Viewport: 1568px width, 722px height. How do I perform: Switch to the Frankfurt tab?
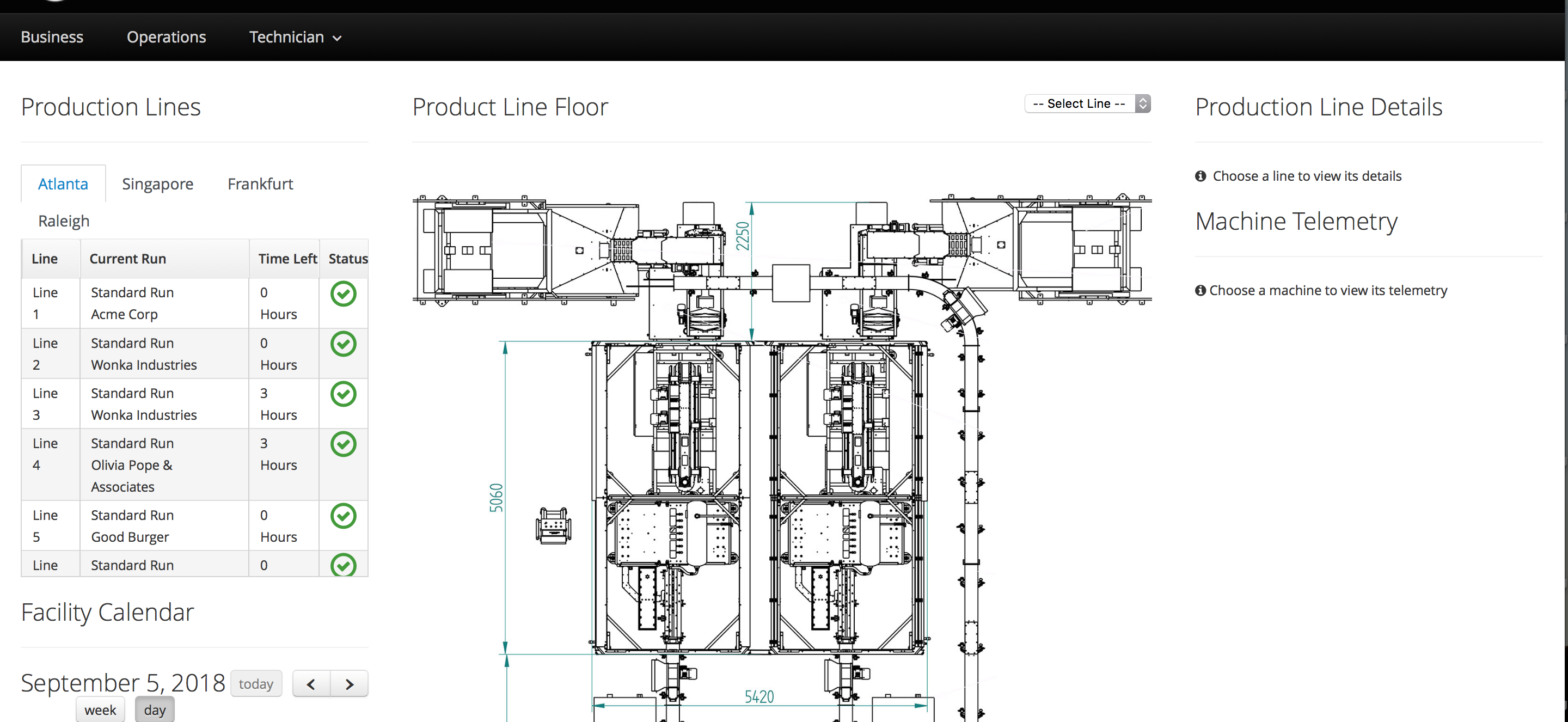261,184
